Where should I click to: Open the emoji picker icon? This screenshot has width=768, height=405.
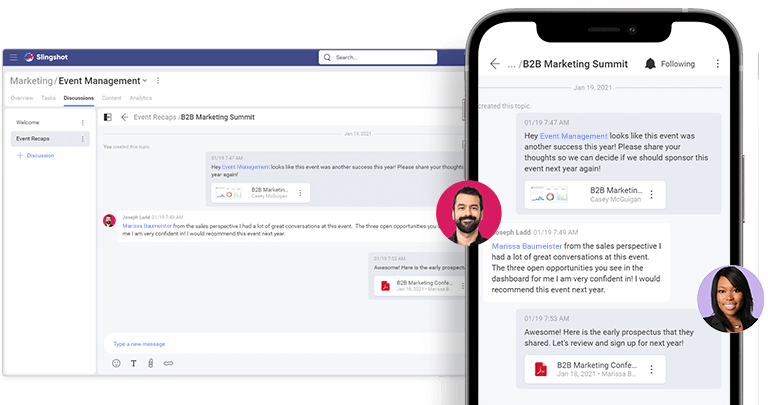[x=116, y=363]
